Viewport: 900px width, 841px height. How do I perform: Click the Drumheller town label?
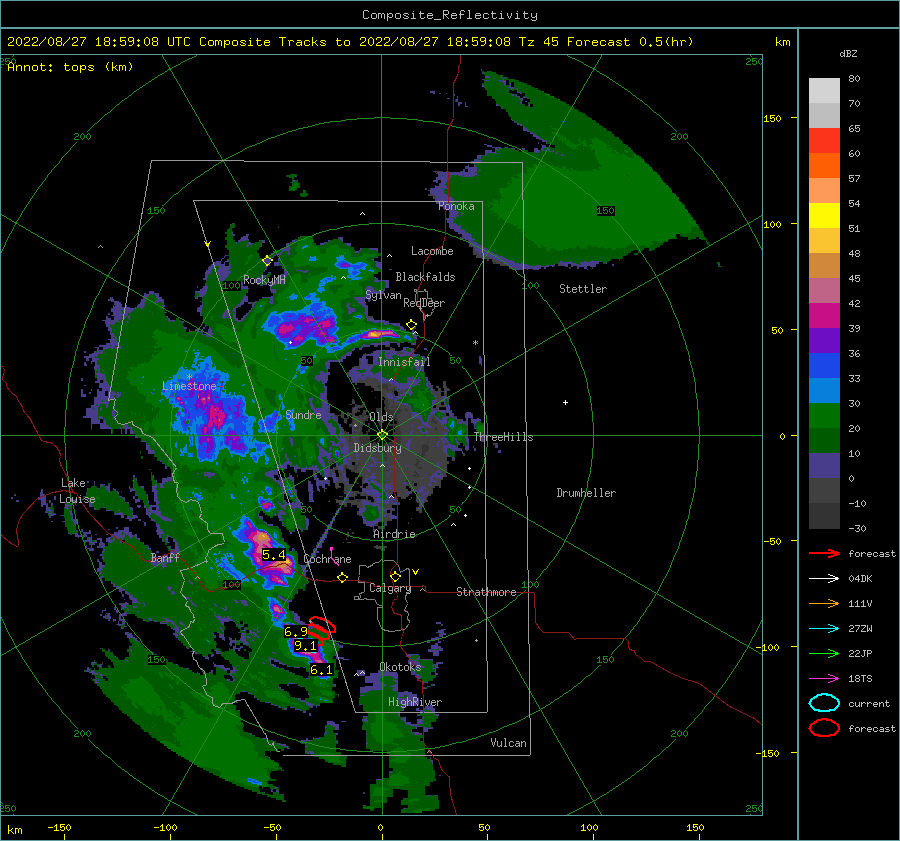pyautogui.click(x=586, y=493)
